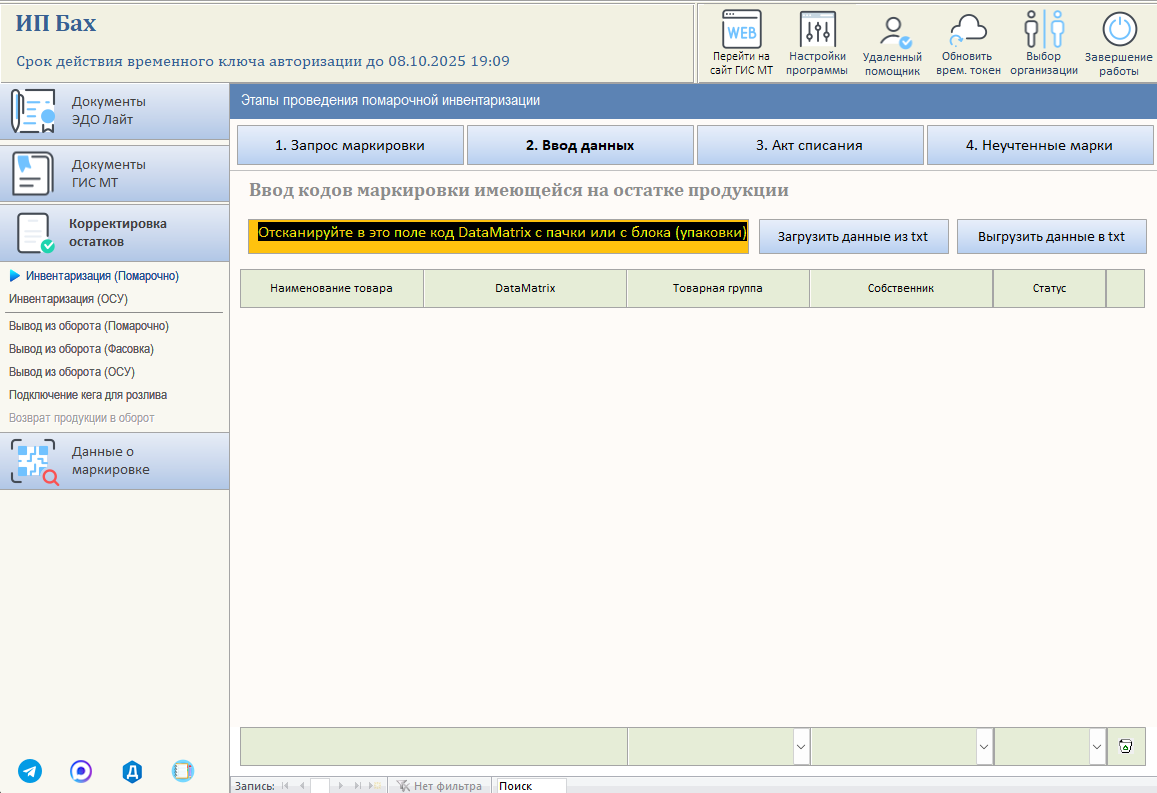This screenshot has height=793, width=1157.
Task: Click Собственник column header
Action: (x=901, y=288)
